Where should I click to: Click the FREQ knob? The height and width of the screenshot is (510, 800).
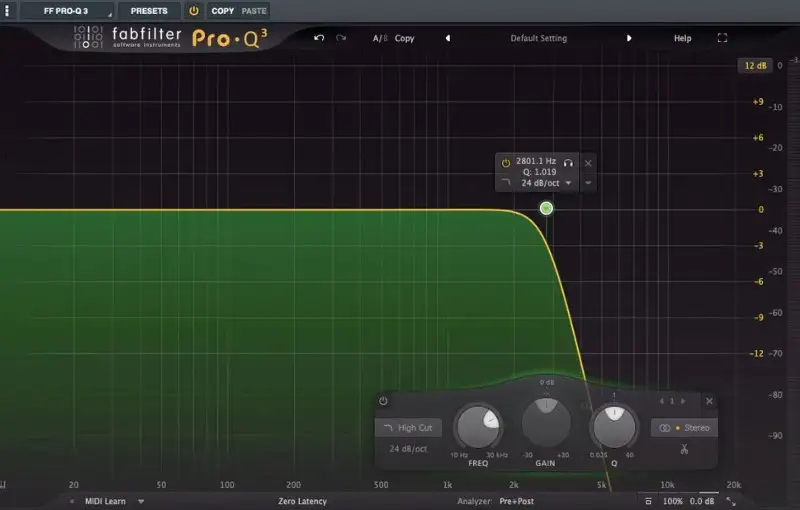pyautogui.click(x=479, y=428)
